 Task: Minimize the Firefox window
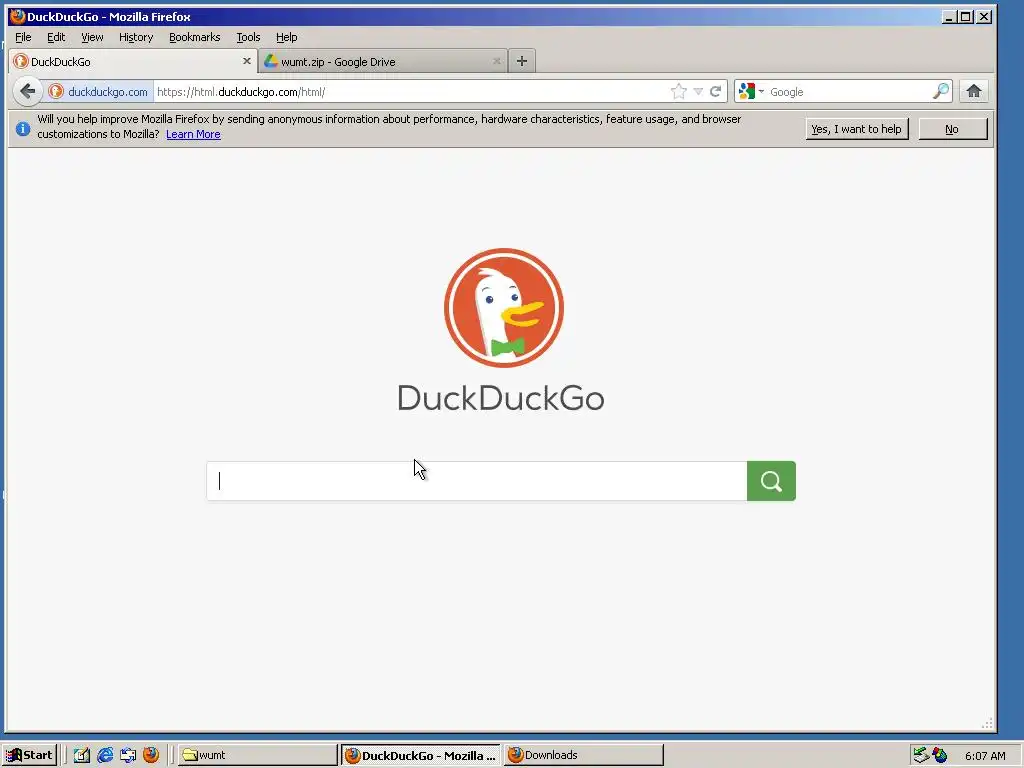pos(949,16)
